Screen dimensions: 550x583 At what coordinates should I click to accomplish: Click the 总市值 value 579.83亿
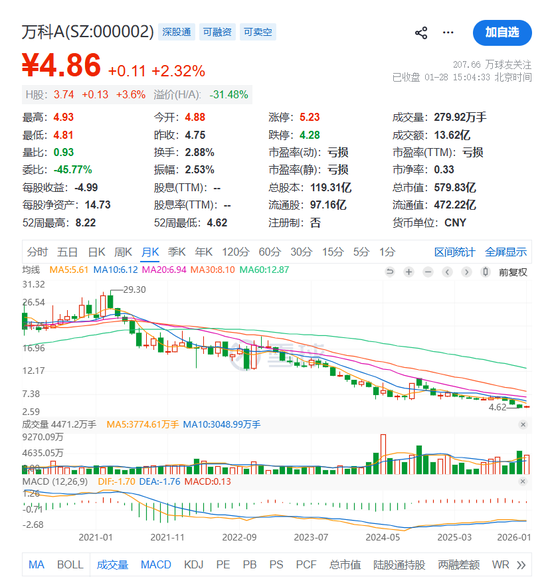click(x=455, y=187)
